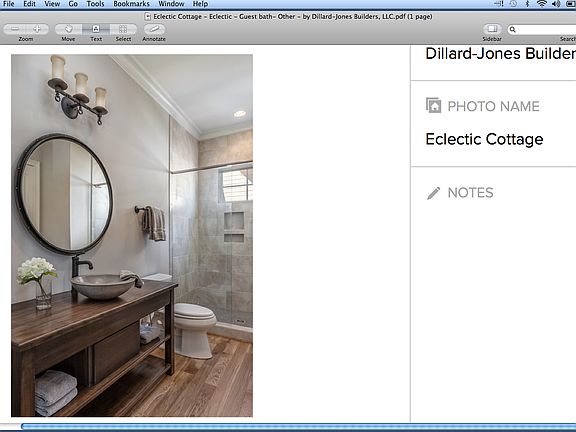
Task: Click the NOTES pencil icon
Action: coord(433,193)
